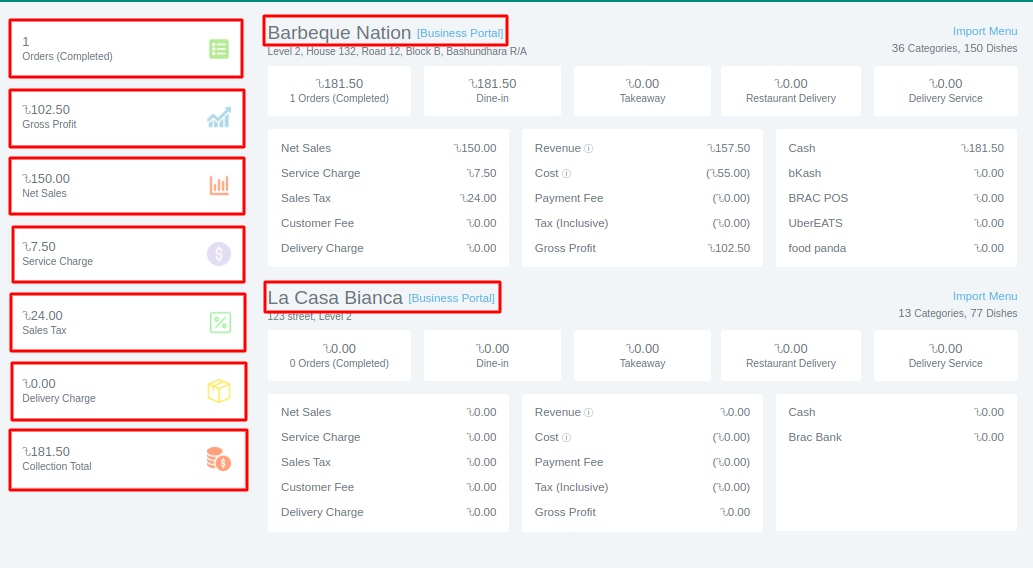The height and width of the screenshot is (568, 1033).
Task: Click La Casa Bianca Customer Fee row
Action: click(x=389, y=488)
